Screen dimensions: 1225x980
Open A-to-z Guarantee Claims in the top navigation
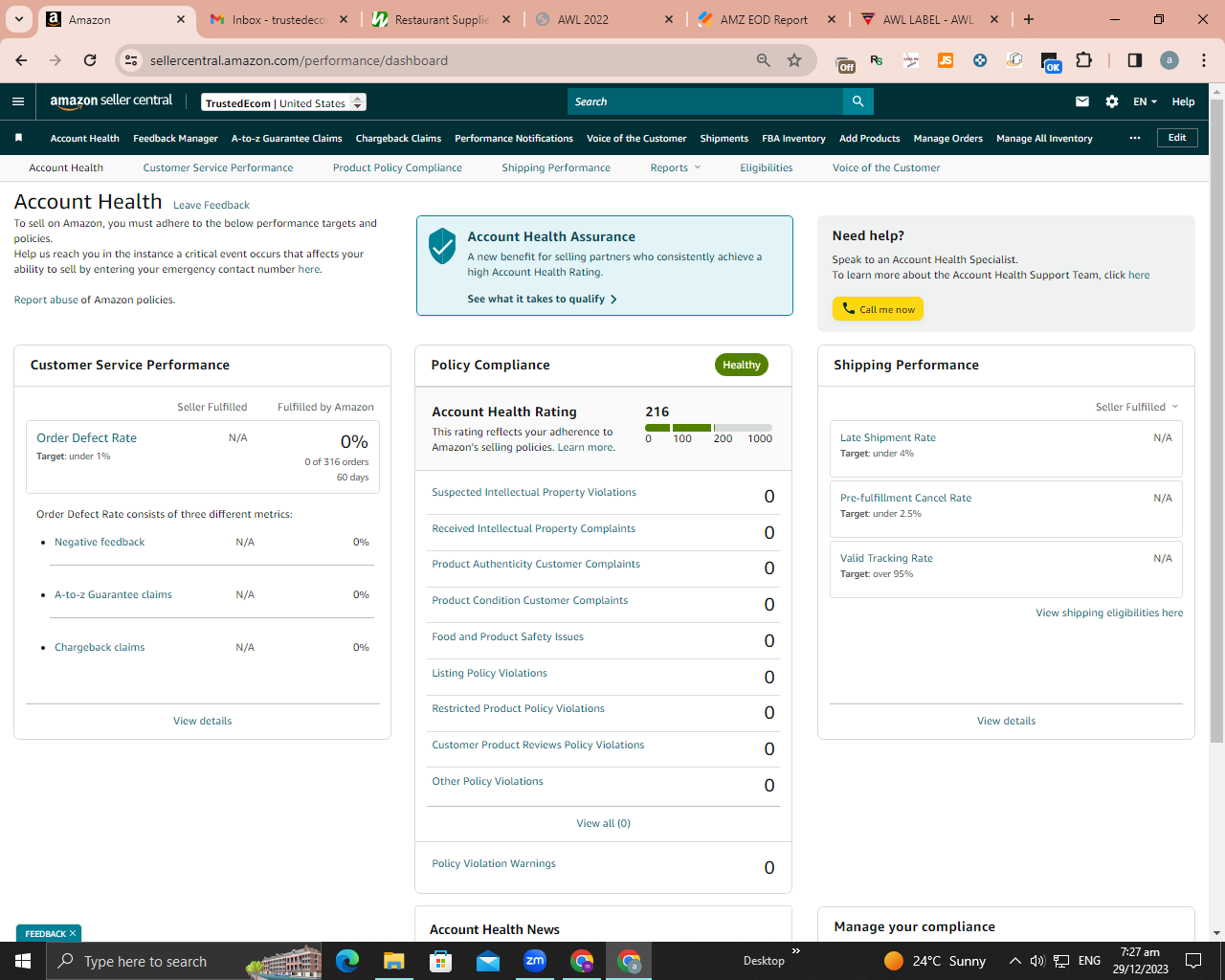(287, 138)
